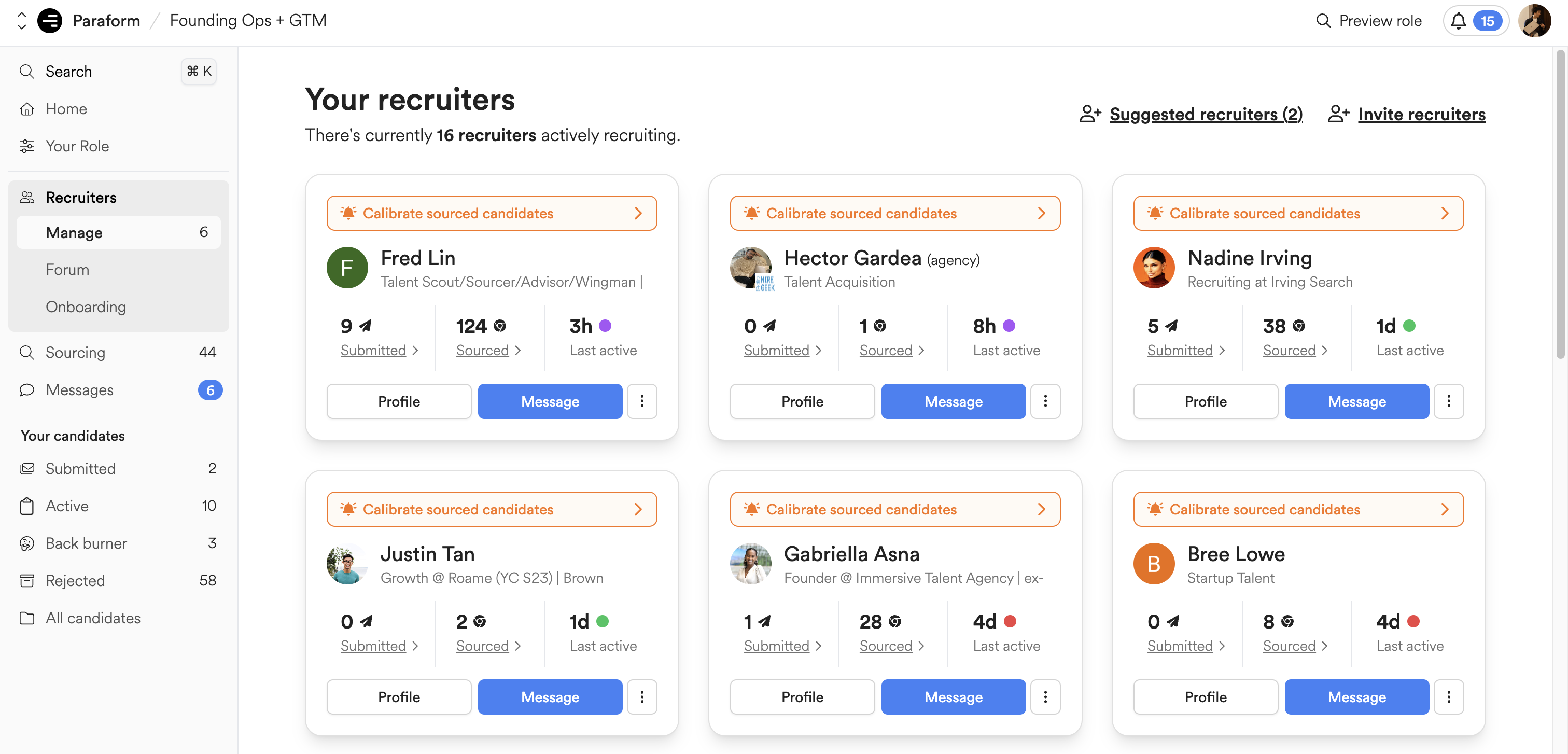The height and width of the screenshot is (754, 1568).
Task: Expand the workspace switcher arrows beside Paraform
Action: (x=21, y=21)
